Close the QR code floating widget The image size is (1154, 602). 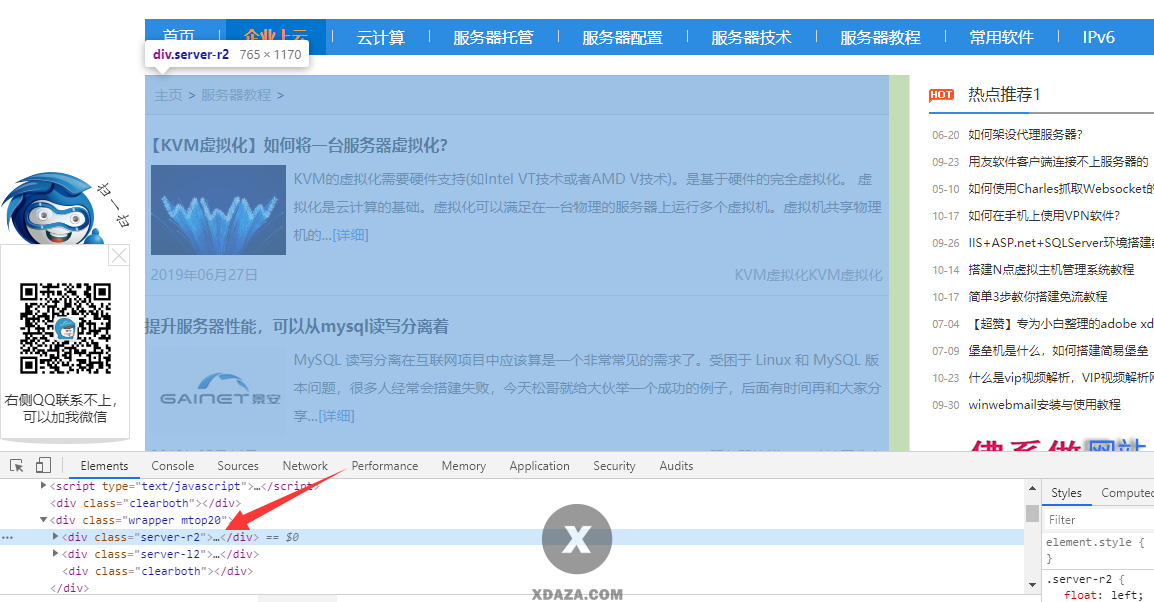118,255
